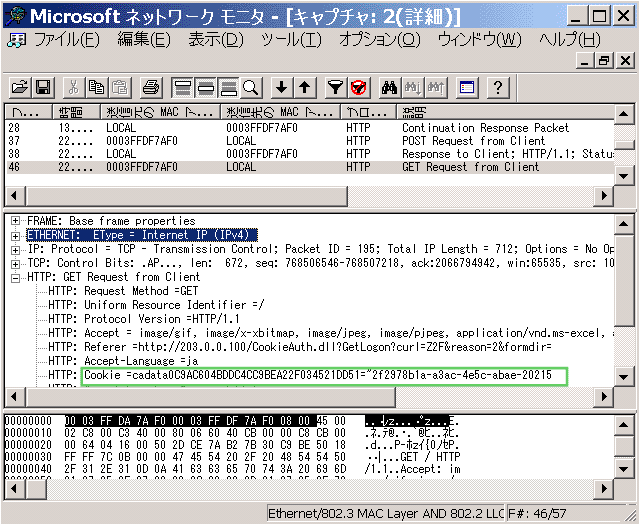The height and width of the screenshot is (524, 639).
Task: Click the destination MAC address column header
Action: [x=280, y=112]
